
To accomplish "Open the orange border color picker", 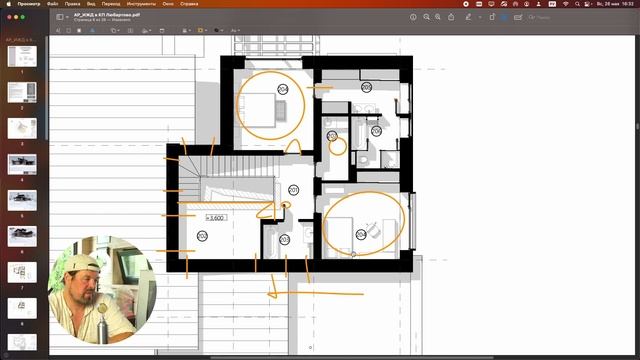I will (x=202, y=30).
